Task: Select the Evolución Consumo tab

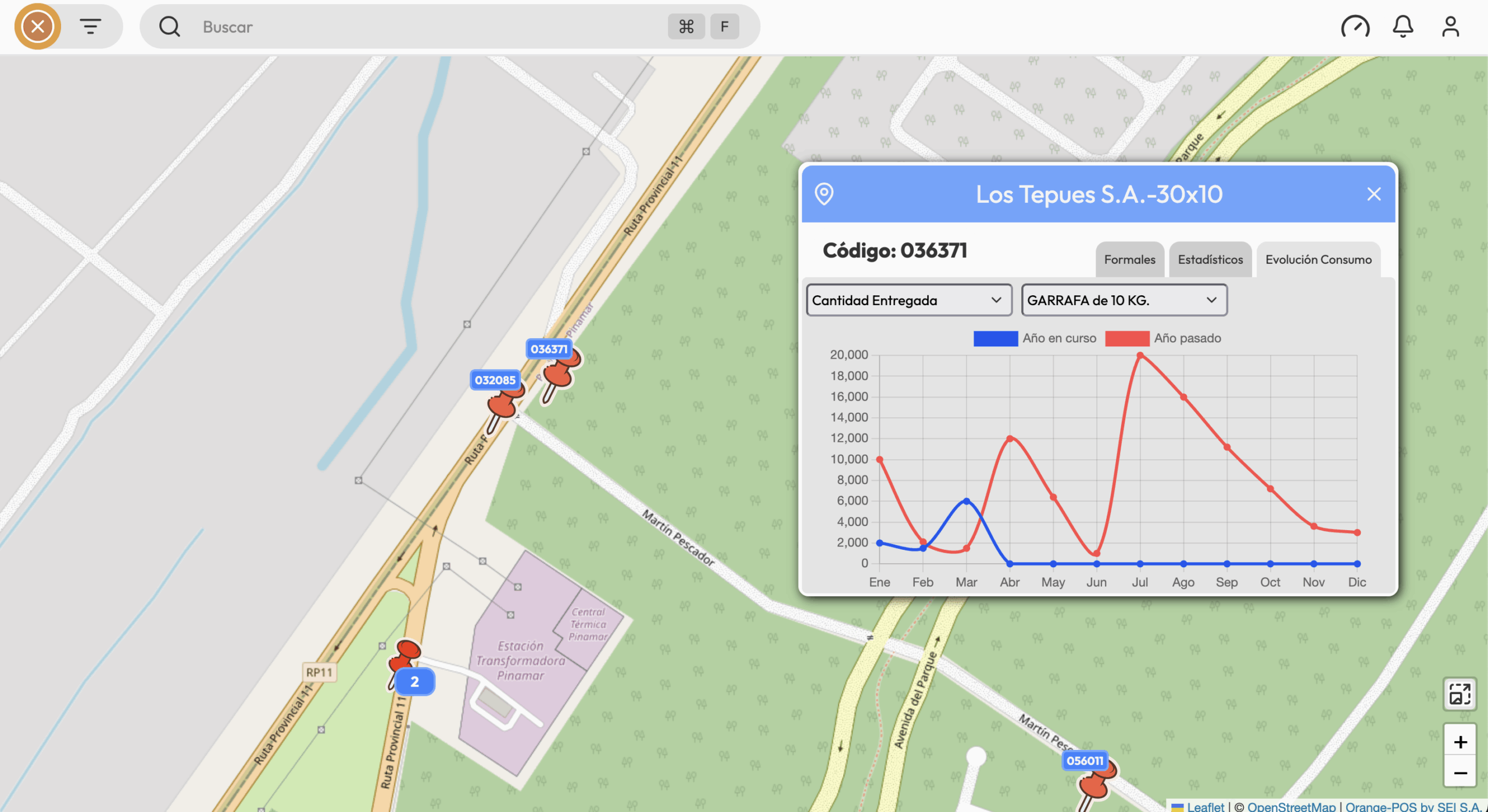Action: 1318,259
